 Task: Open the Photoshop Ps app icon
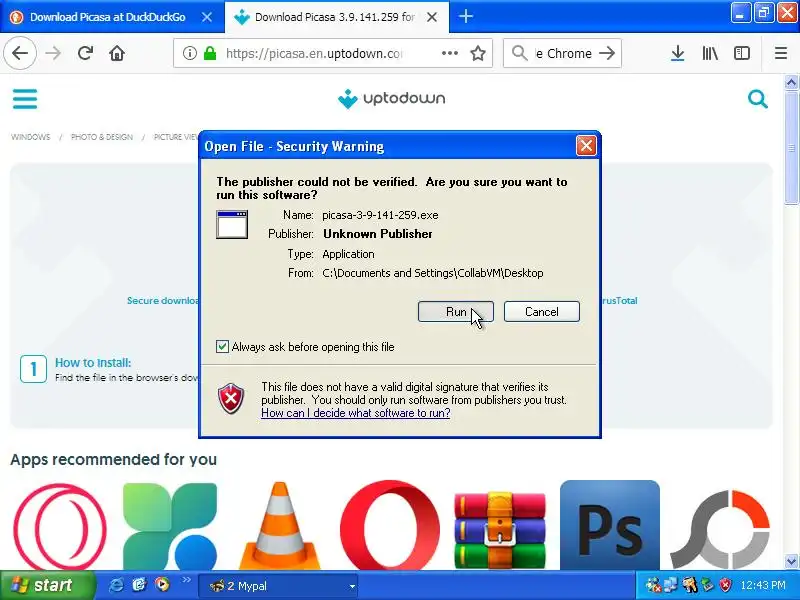point(610,525)
